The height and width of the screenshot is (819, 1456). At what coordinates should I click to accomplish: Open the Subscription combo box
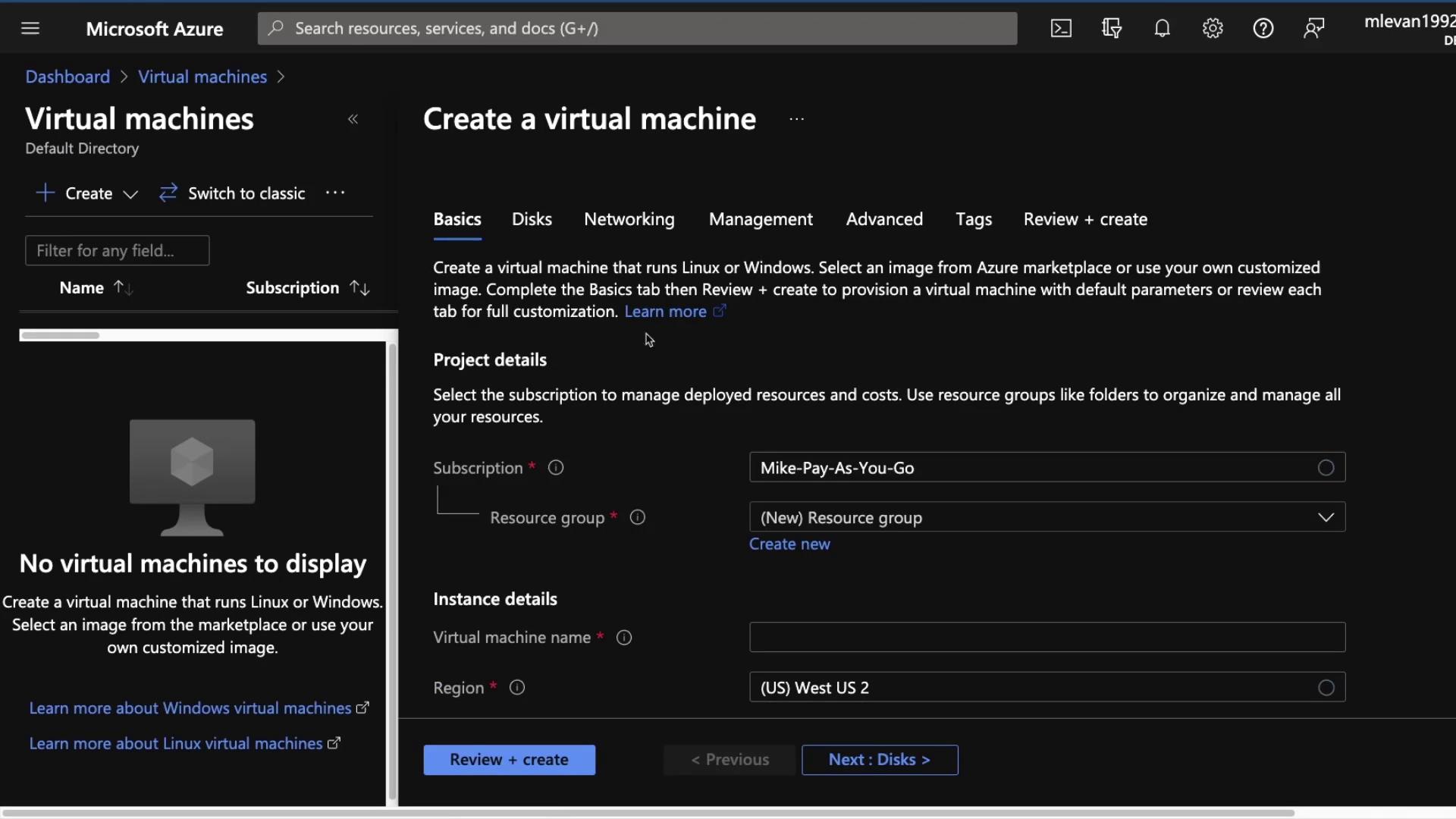coord(1046,468)
